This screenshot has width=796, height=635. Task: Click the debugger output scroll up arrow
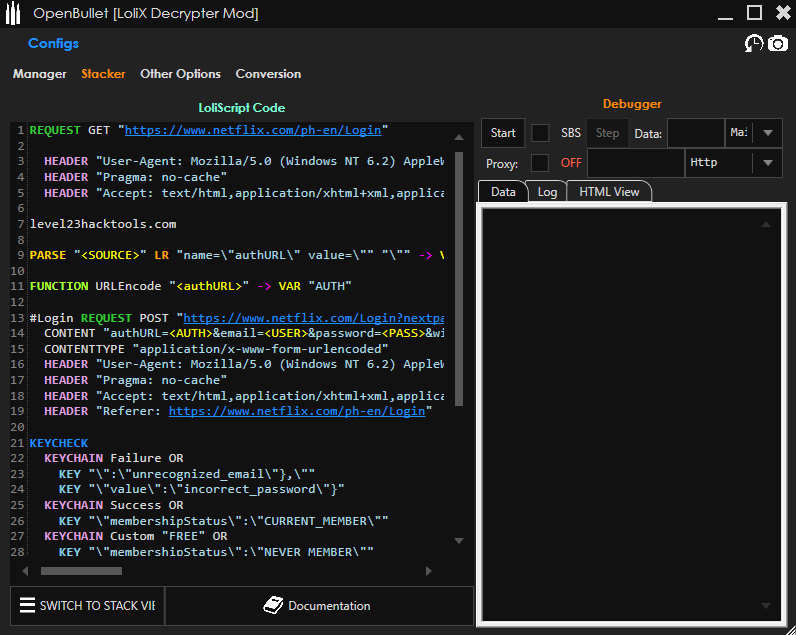(766, 224)
